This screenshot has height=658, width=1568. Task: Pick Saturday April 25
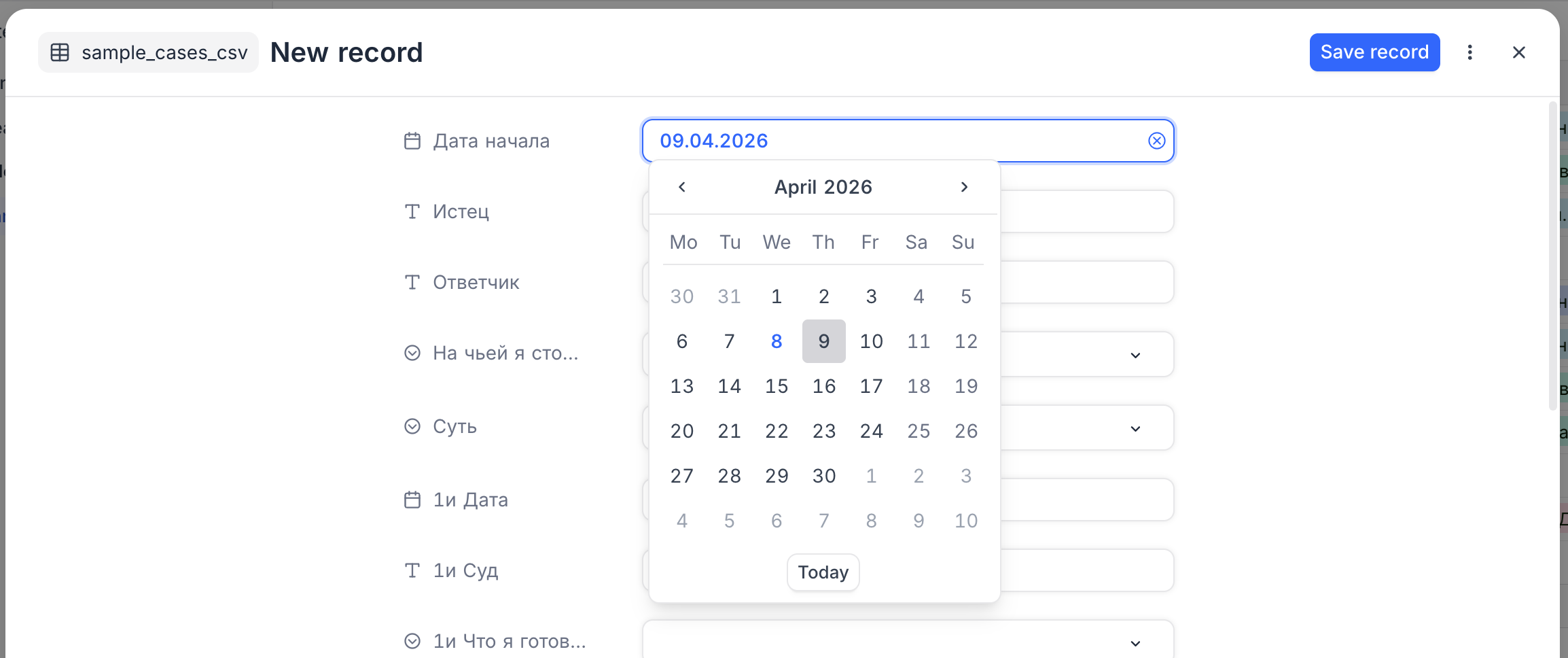[x=919, y=431]
